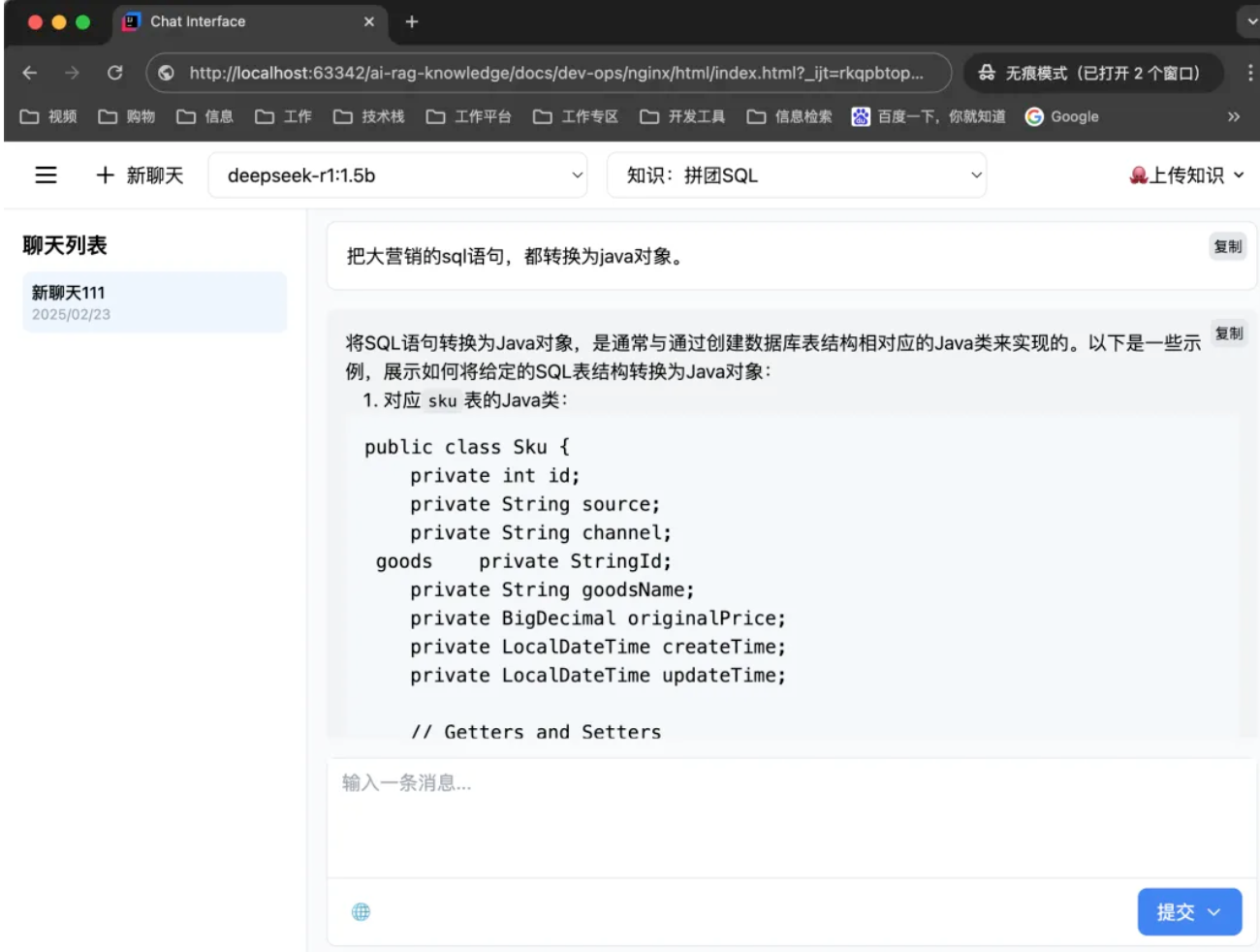Open the 工作专区 bookmark folder
Screen dimensions: 1260x952
[576, 116]
